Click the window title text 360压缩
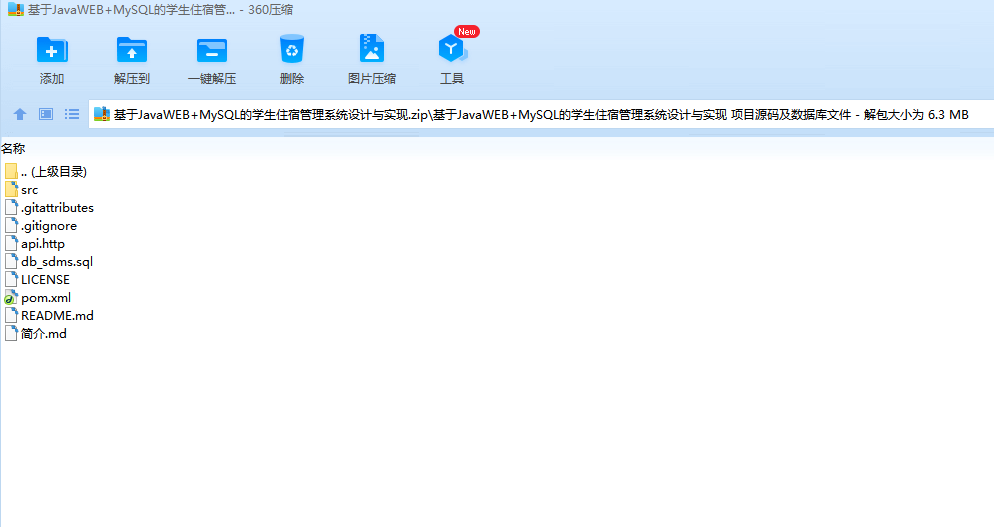Screen dimensions: 994x527 [x=271, y=10]
